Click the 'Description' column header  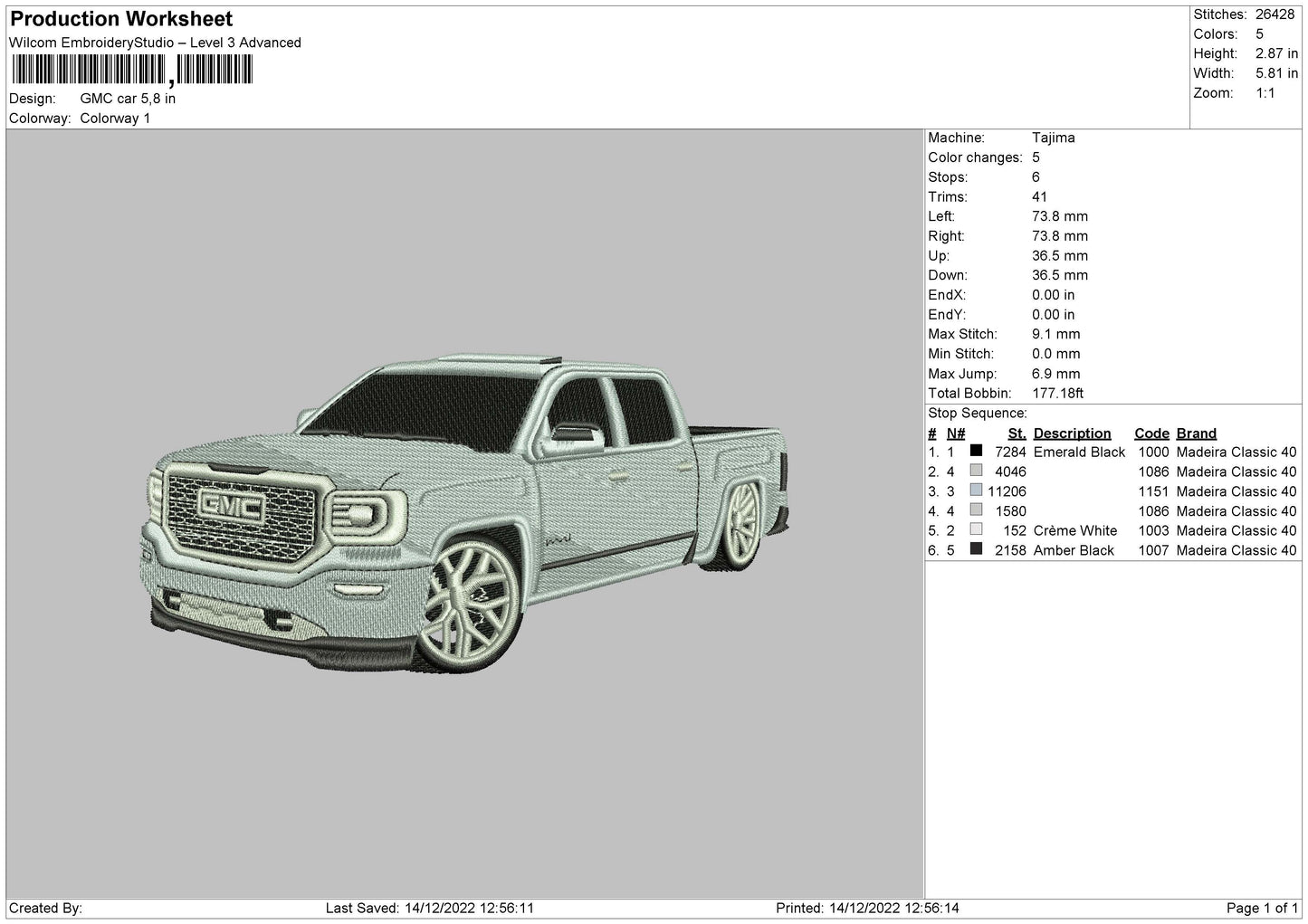(x=1072, y=433)
